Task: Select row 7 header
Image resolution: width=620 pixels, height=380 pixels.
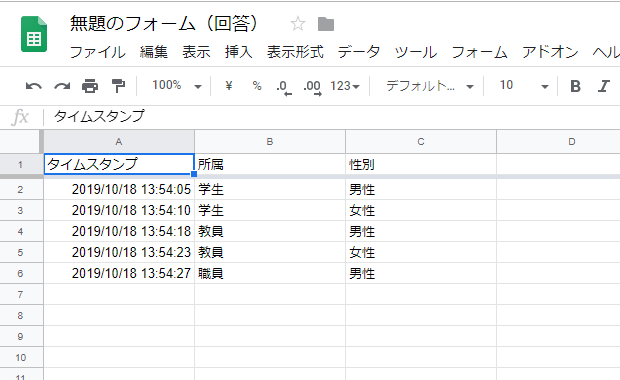Action: coord(21,294)
